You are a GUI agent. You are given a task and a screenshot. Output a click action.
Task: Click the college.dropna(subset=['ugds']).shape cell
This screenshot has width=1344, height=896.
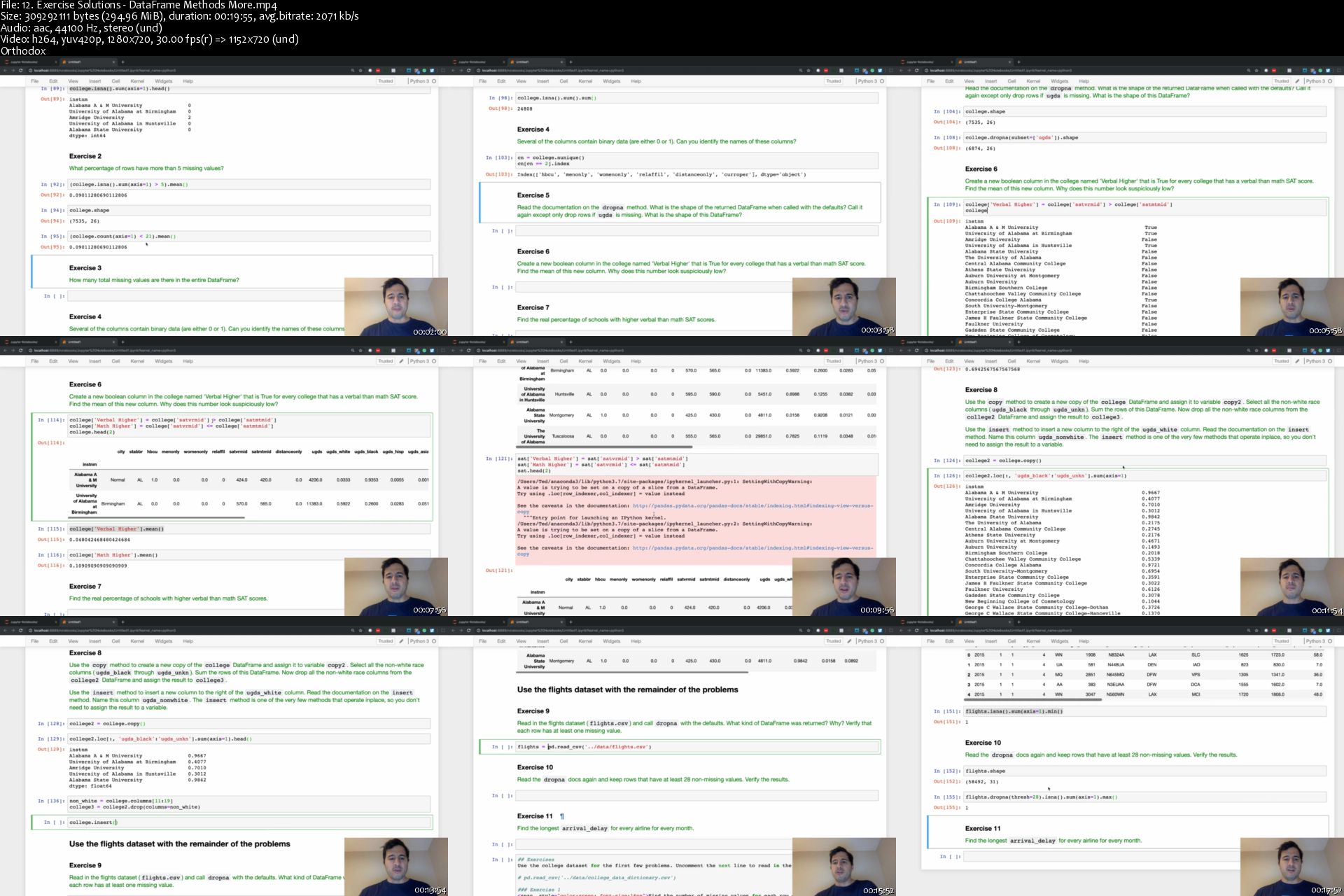pos(1145,138)
